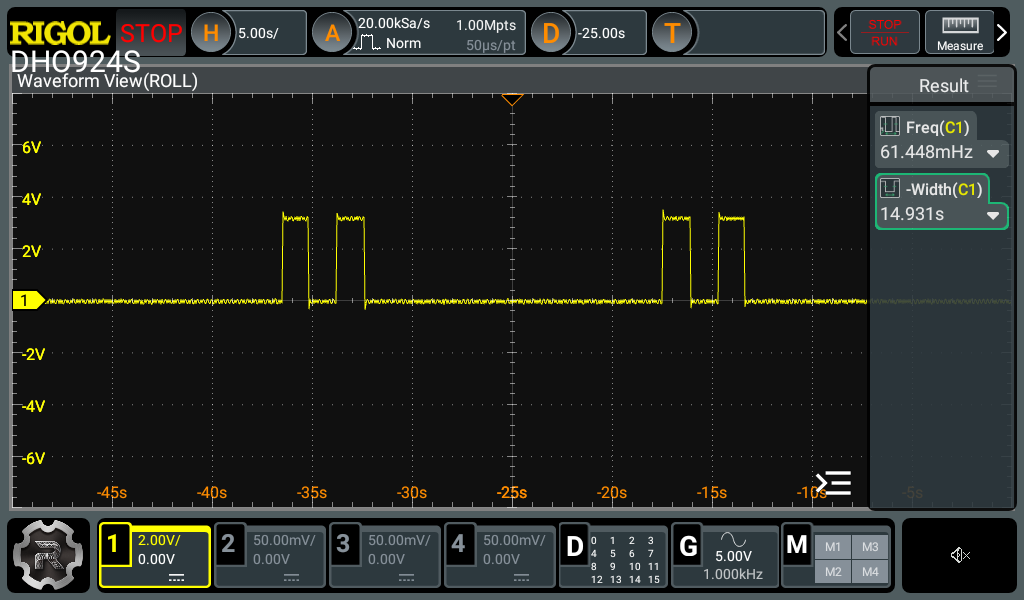Enable math M3
This screenshot has height=600, width=1024.
click(870, 547)
